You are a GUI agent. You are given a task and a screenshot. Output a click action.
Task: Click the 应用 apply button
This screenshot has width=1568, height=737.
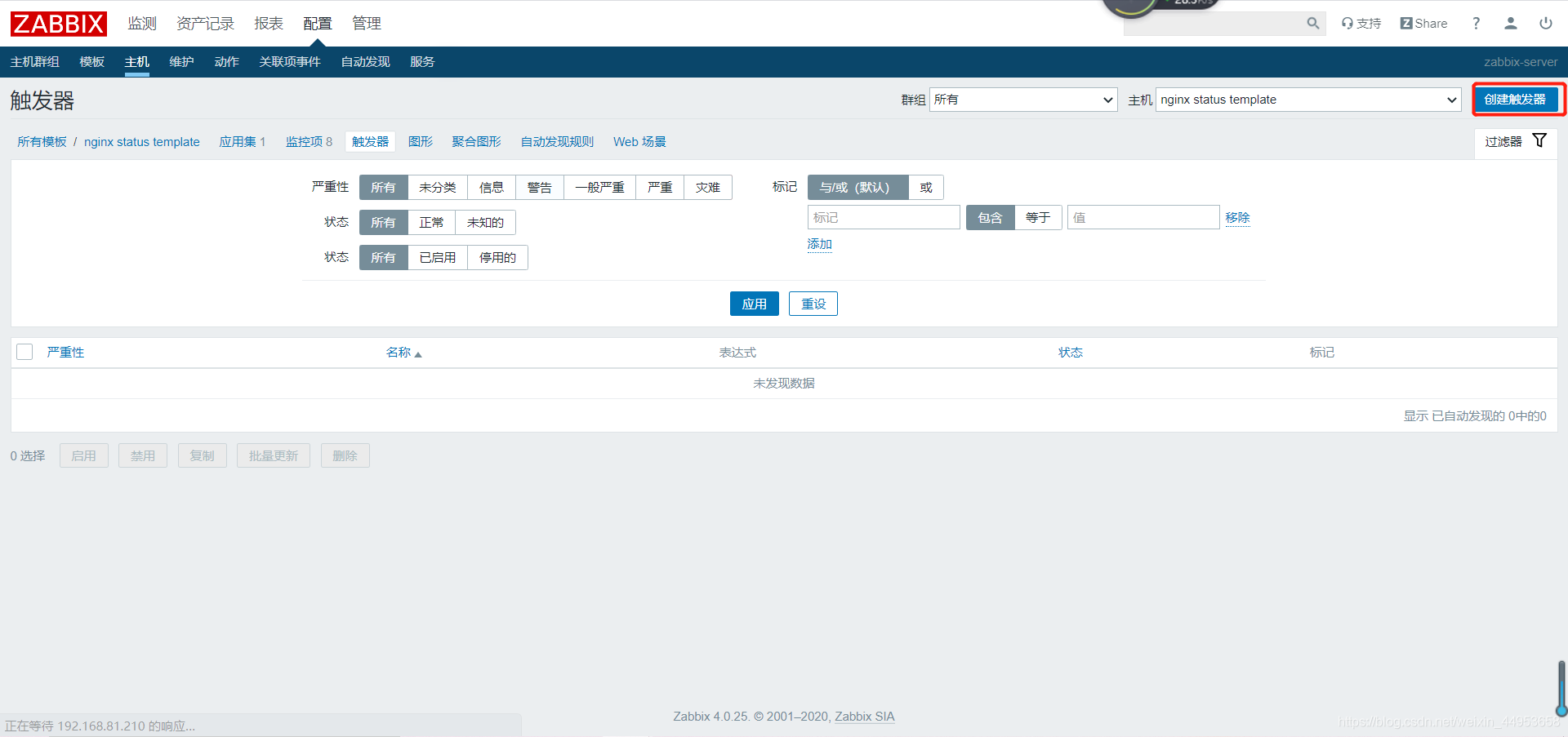pos(755,304)
